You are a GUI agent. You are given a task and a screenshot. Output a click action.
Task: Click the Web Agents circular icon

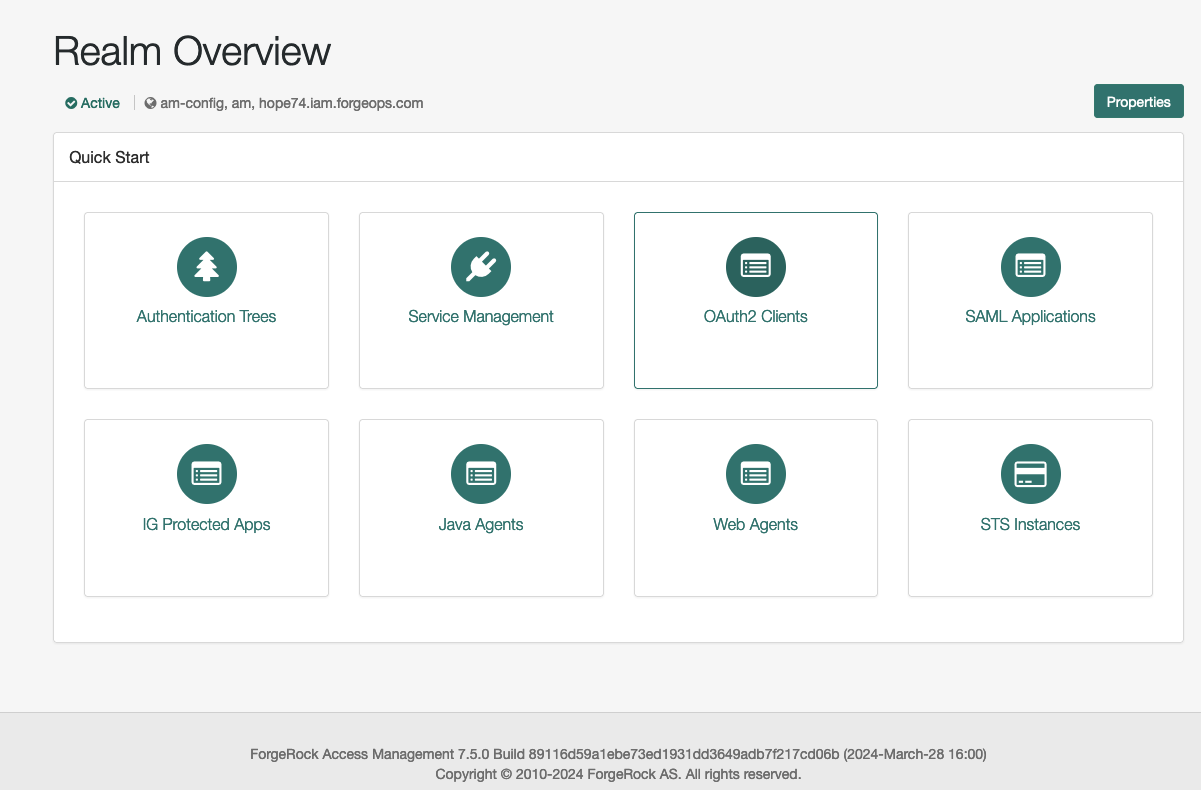(x=755, y=475)
